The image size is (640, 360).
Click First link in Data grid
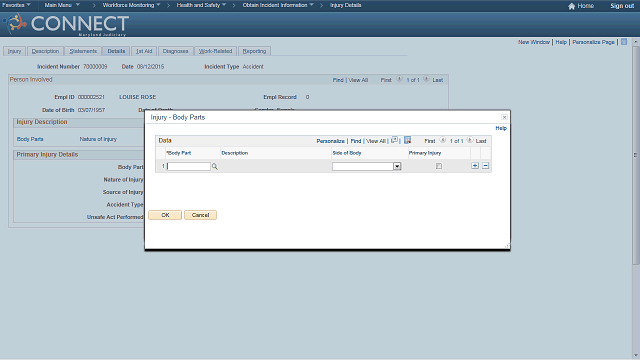tap(429, 141)
